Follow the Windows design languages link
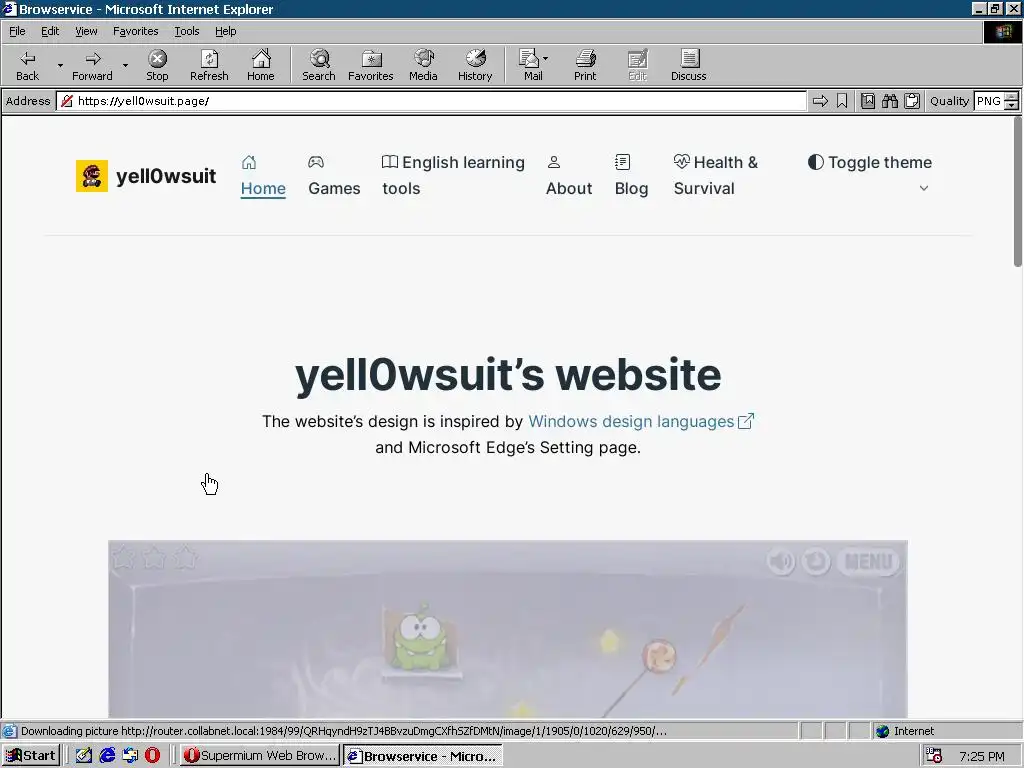The image size is (1024, 768). pos(641,421)
